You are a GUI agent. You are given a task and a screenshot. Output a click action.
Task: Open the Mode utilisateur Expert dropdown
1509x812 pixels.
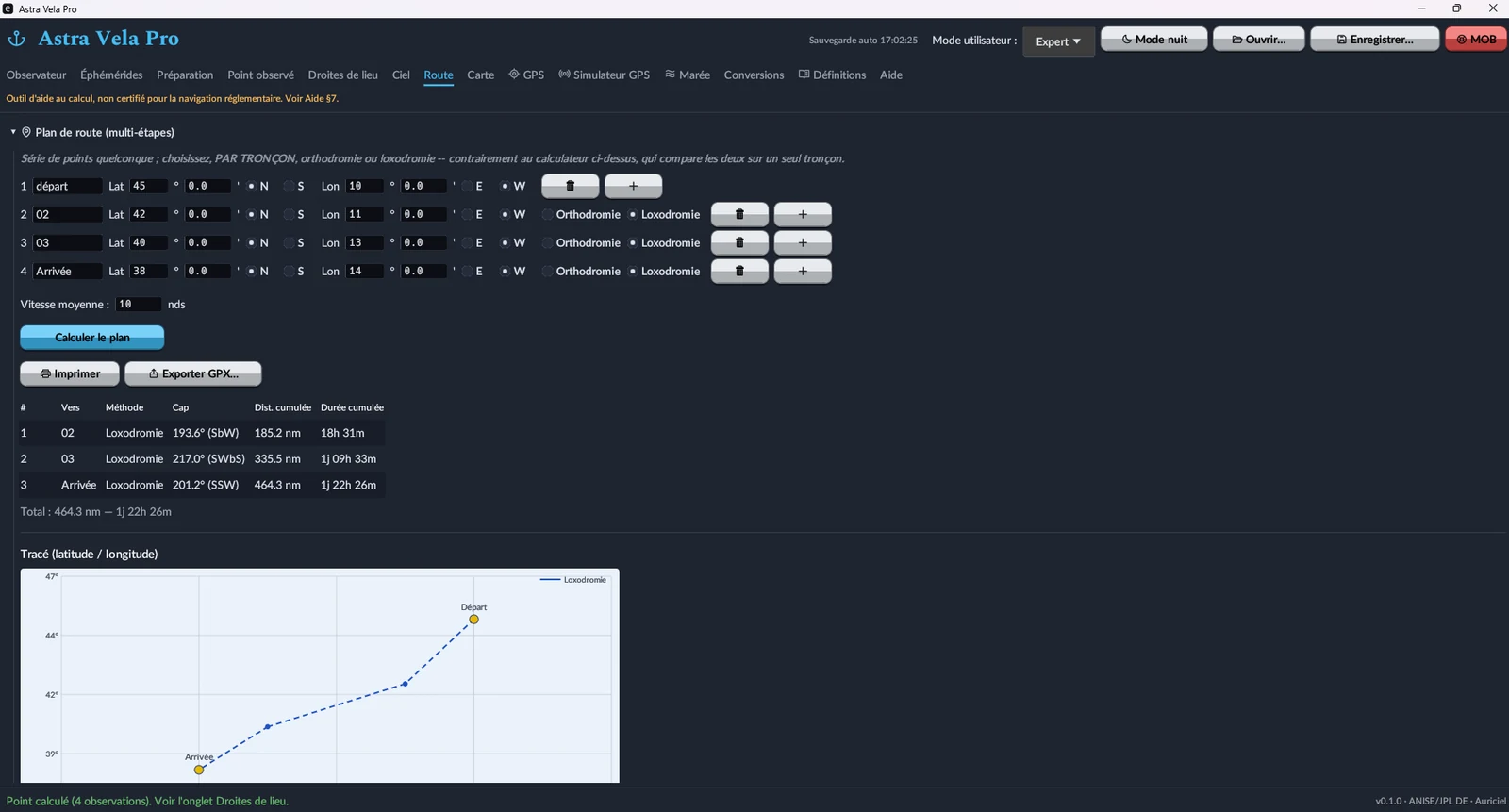(1058, 41)
